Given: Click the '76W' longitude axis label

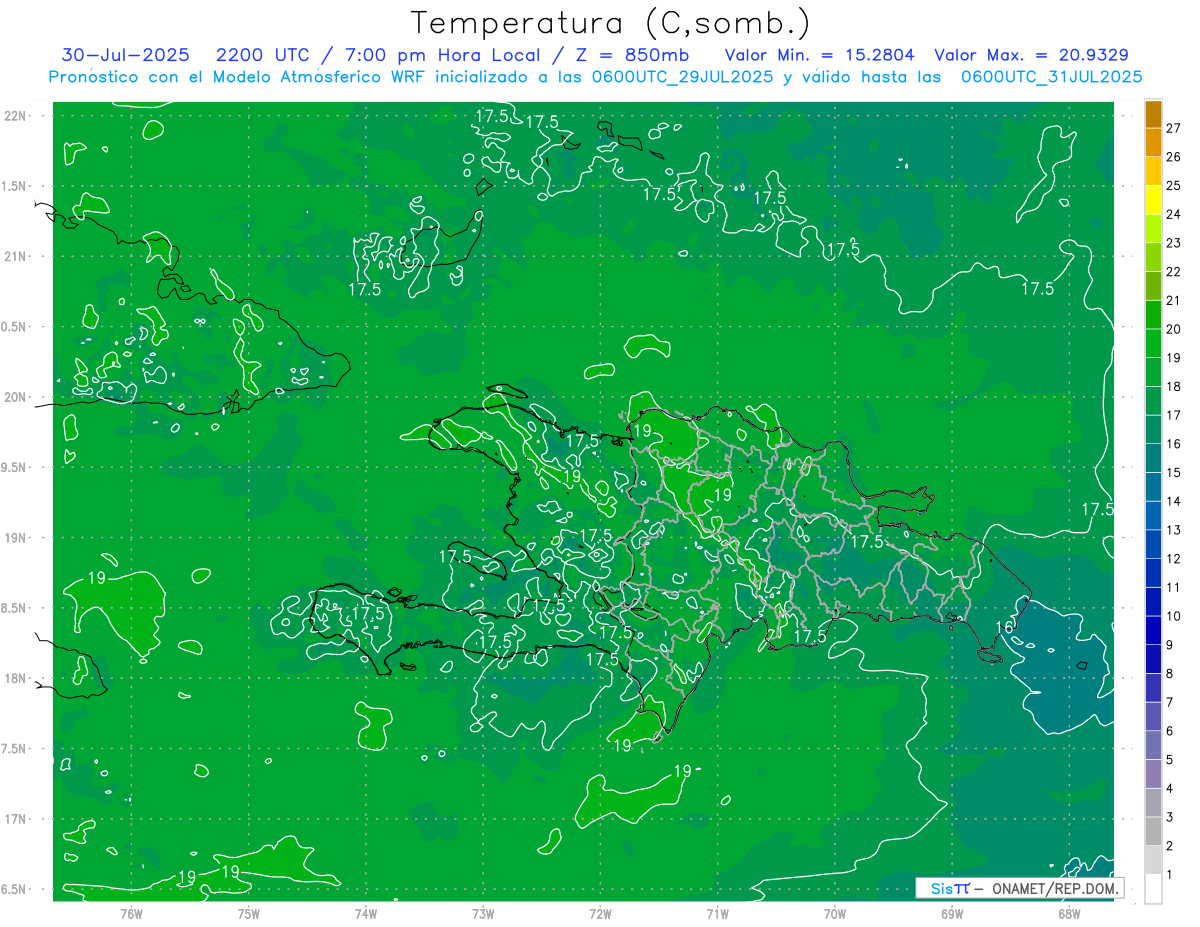Looking at the screenshot, I should click(131, 913).
